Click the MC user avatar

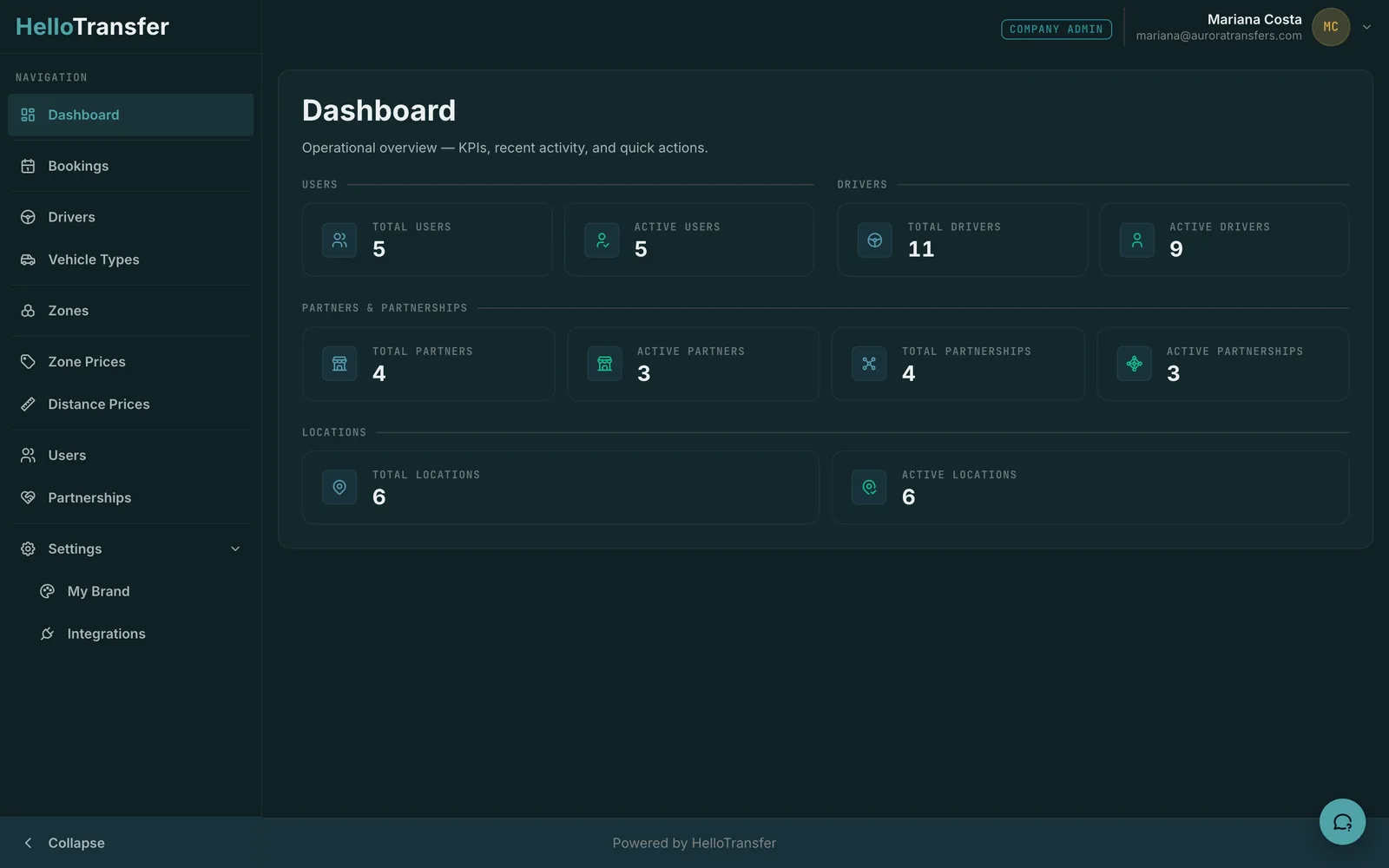click(1331, 27)
